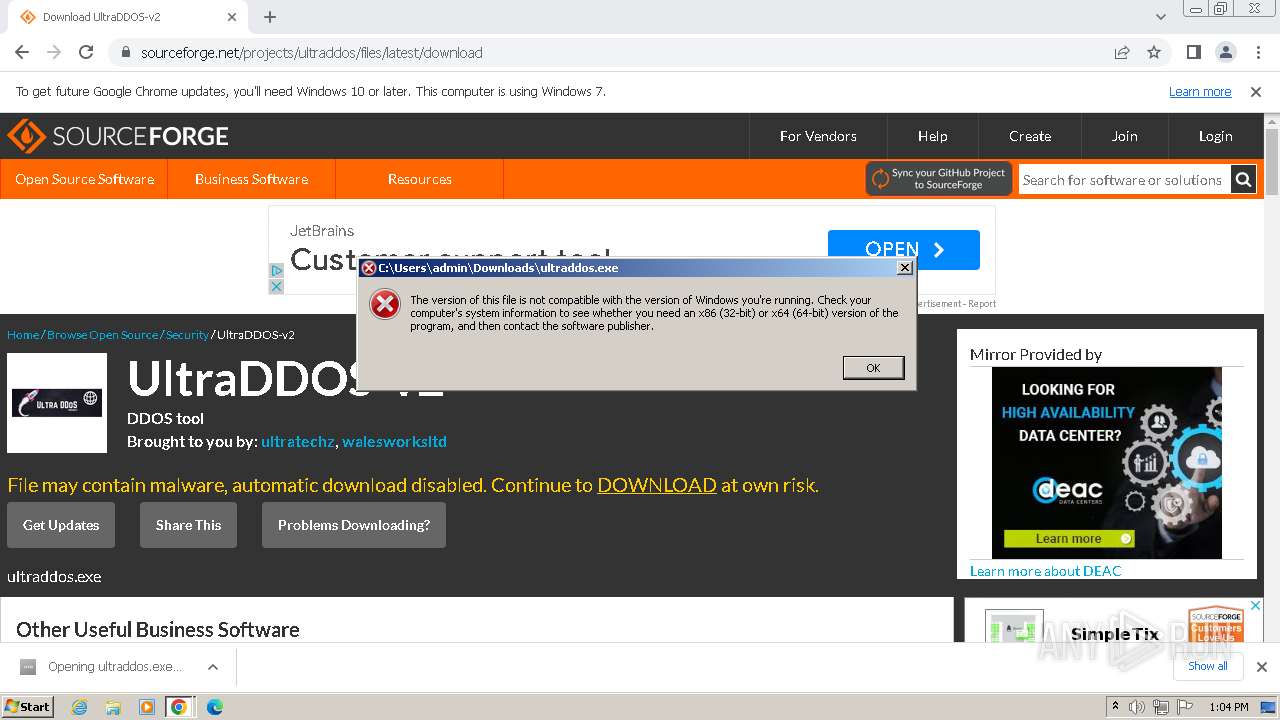Image resolution: width=1280 pixels, height=720 pixels.
Task: Open Windows Explorer from taskbar
Action: (113, 707)
